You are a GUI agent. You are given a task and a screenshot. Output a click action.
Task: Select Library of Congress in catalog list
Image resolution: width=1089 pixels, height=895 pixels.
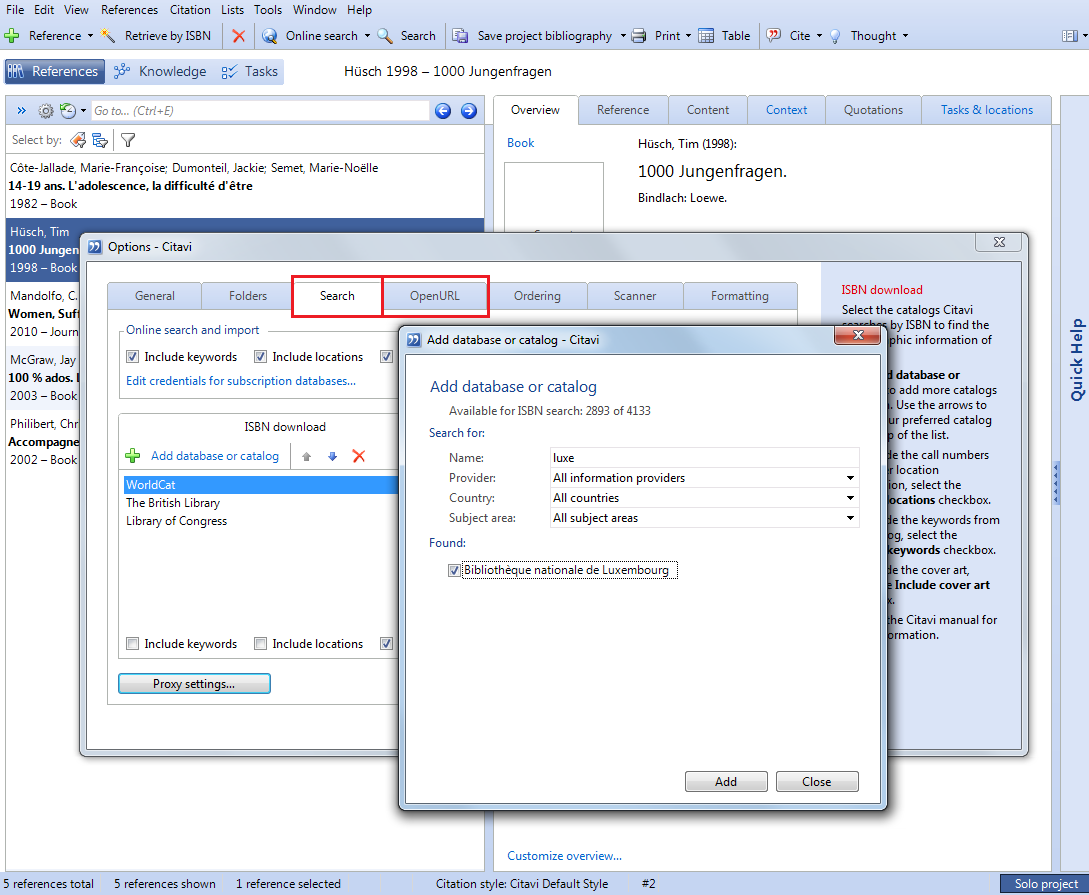point(176,521)
